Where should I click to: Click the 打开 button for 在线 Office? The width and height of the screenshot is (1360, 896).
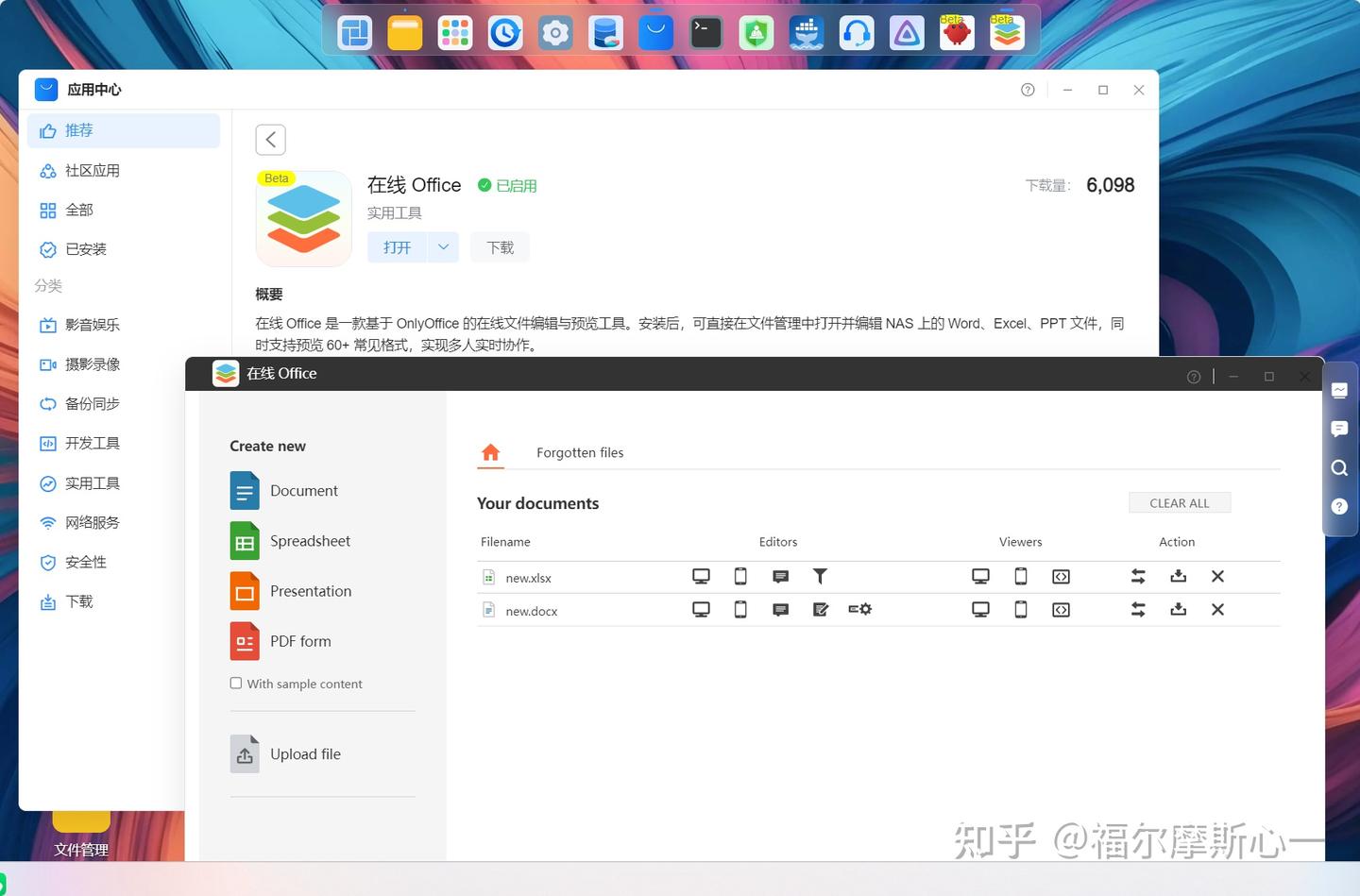coord(397,246)
